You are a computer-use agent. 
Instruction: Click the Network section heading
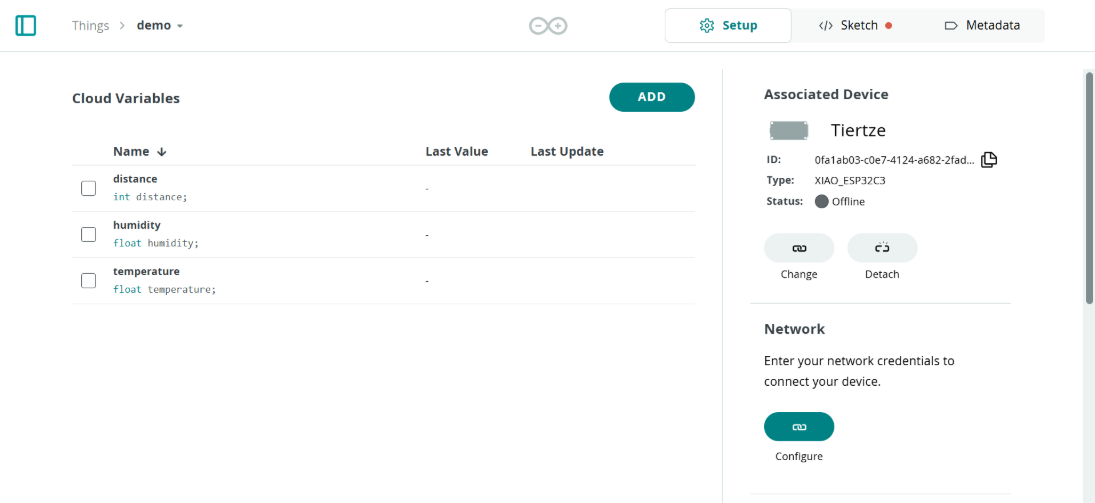coord(795,329)
